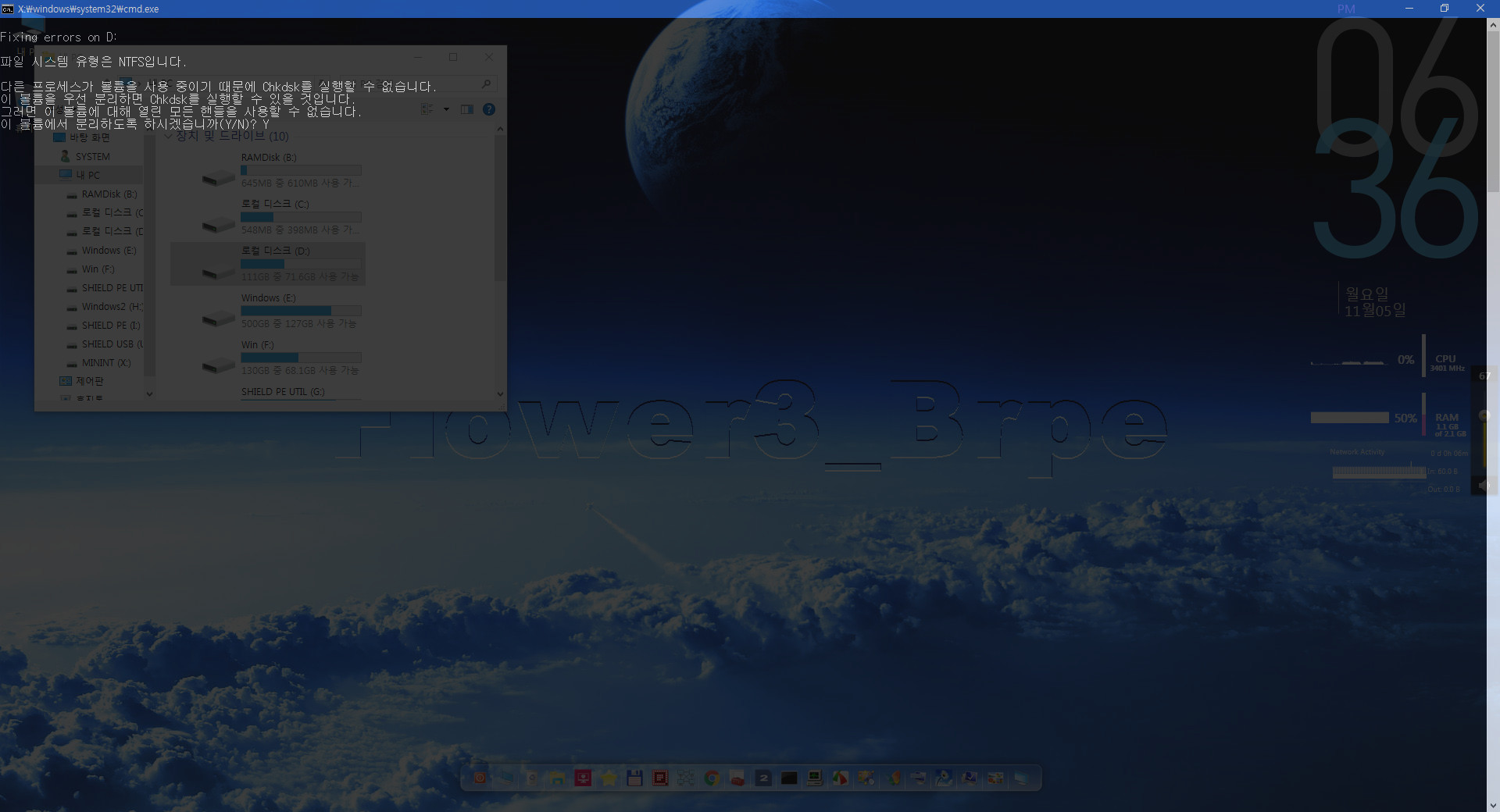1500x812 pixels.
Task: Open view options dropdown arrow in Explorer
Action: pos(447,109)
